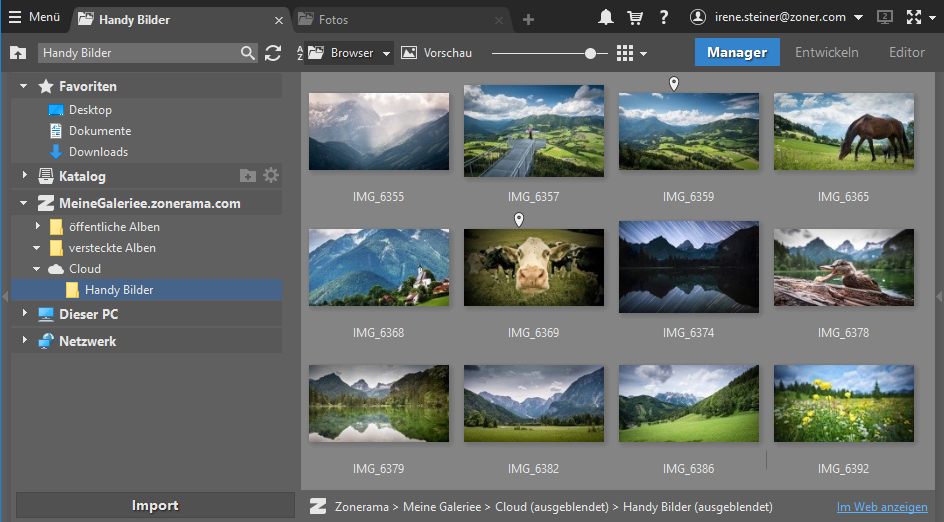
Task: Click the Import button
Action: pyautogui.click(x=155, y=505)
